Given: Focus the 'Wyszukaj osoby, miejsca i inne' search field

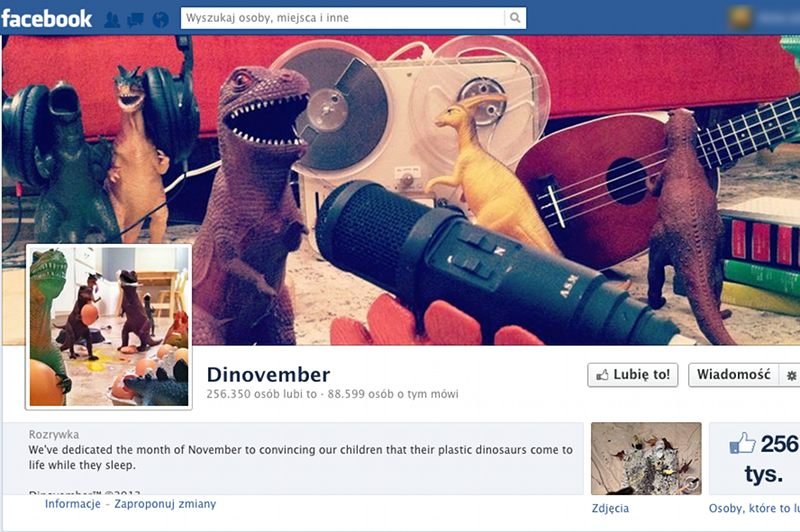Looking at the screenshot, I should point(343,18).
